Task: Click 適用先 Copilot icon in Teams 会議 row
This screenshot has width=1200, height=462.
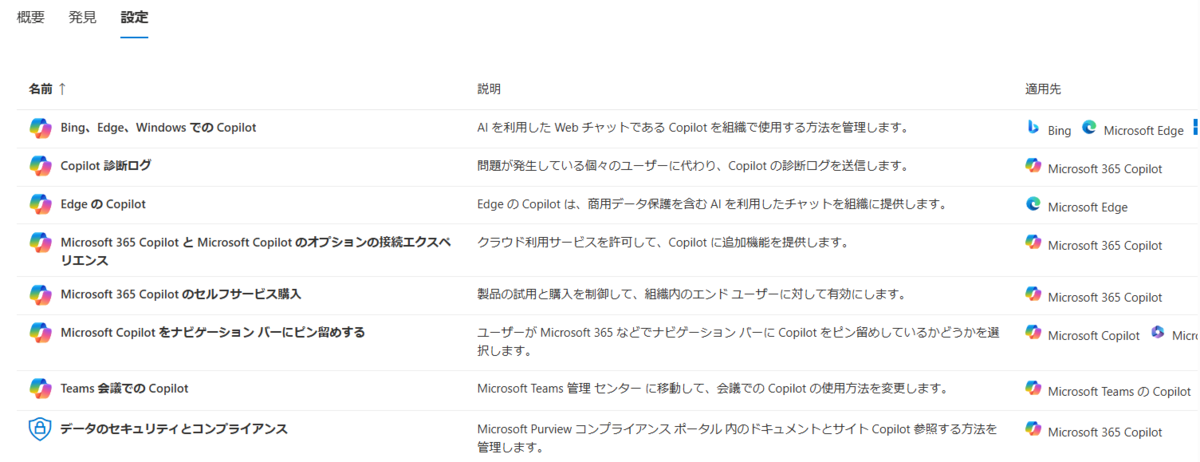Action: coord(1033,388)
